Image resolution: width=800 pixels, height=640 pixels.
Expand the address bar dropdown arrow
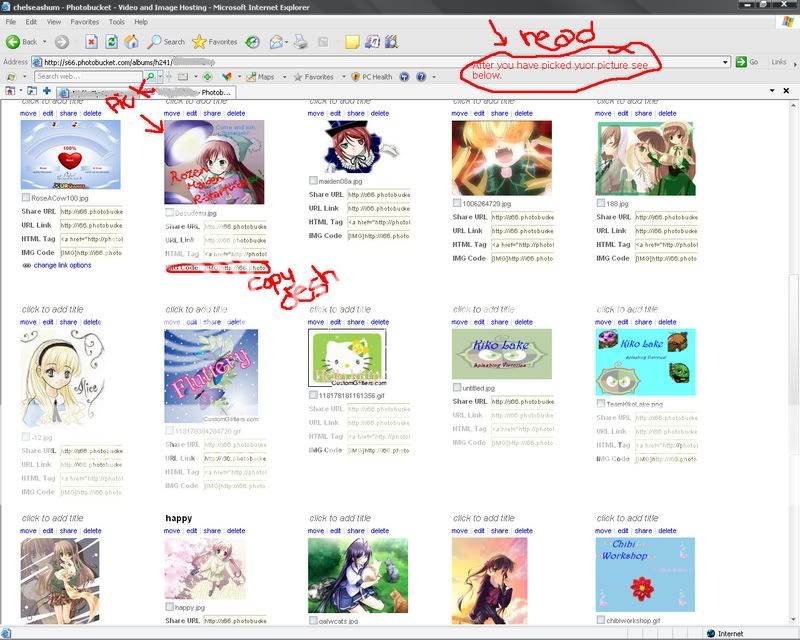tap(726, 62)
